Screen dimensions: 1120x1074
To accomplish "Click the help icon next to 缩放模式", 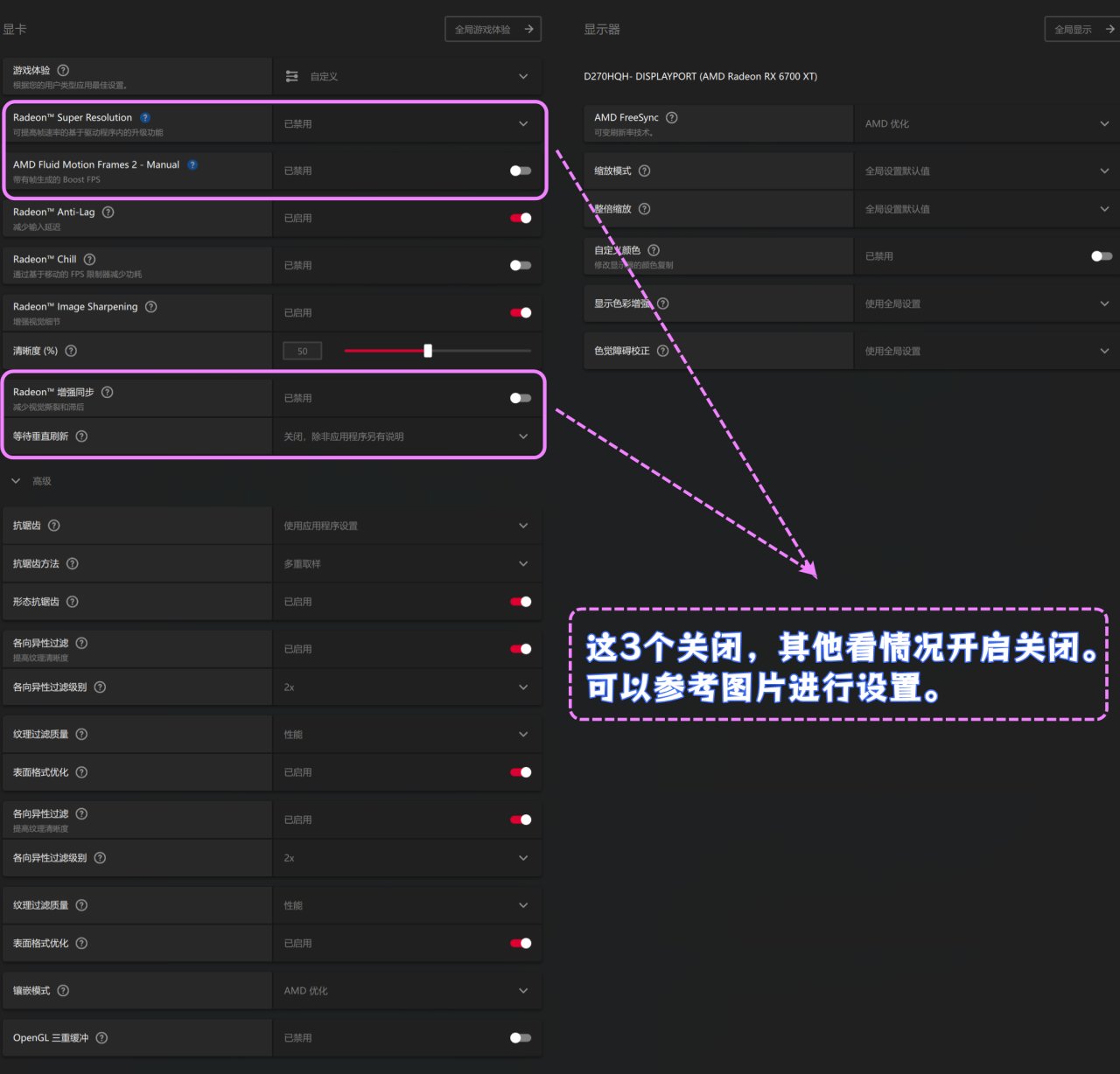I will (645, 171).
